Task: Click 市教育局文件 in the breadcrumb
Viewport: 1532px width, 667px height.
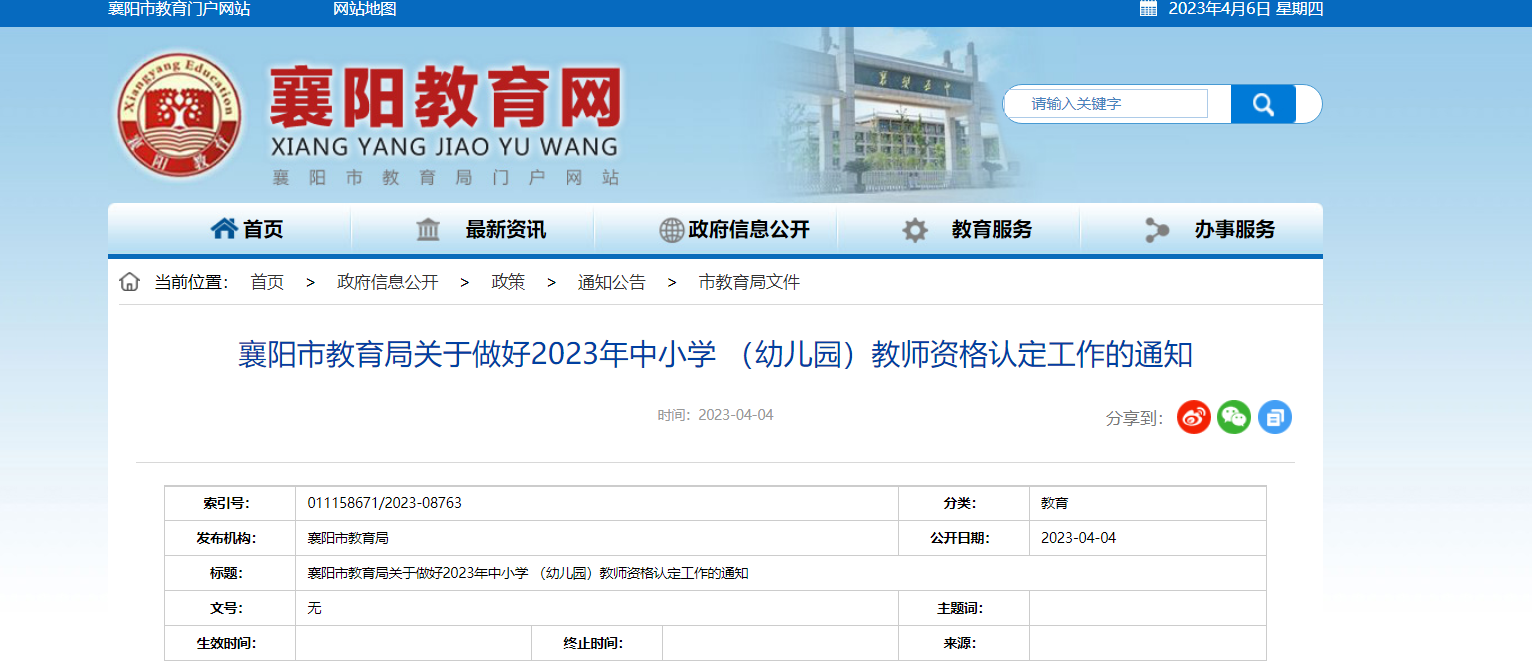Action: tap(749, 282)
